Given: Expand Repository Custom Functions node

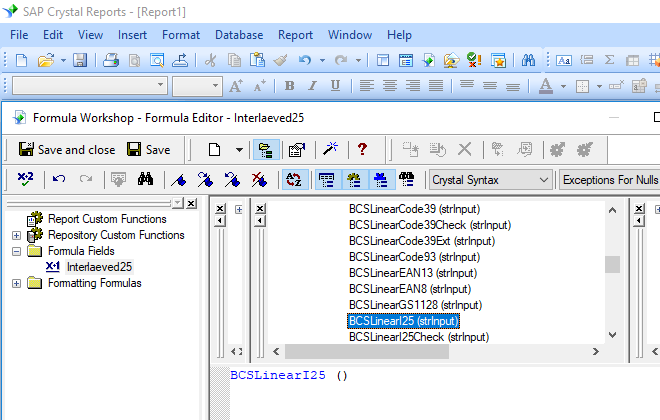Looking at the screenshot, I should pos(16,235).
